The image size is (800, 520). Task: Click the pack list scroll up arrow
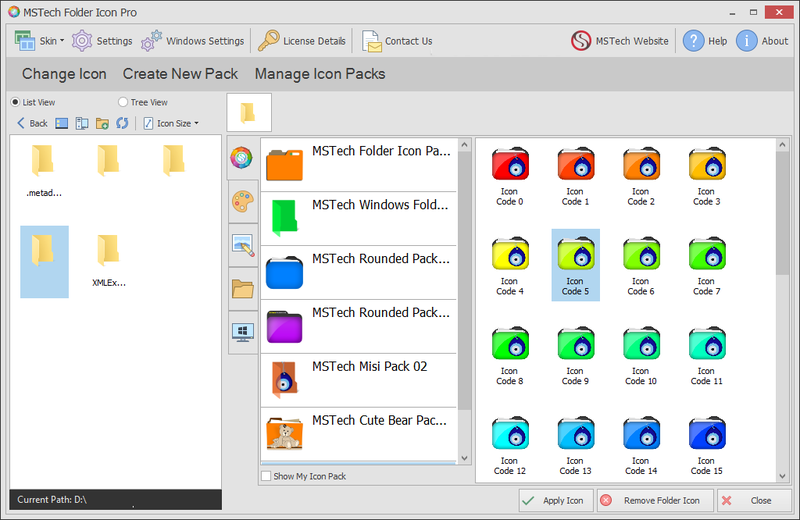coord(464,145)
